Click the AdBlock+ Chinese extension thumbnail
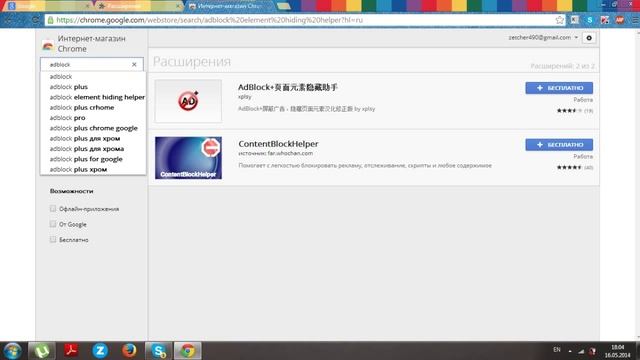 tap(188, 101)
